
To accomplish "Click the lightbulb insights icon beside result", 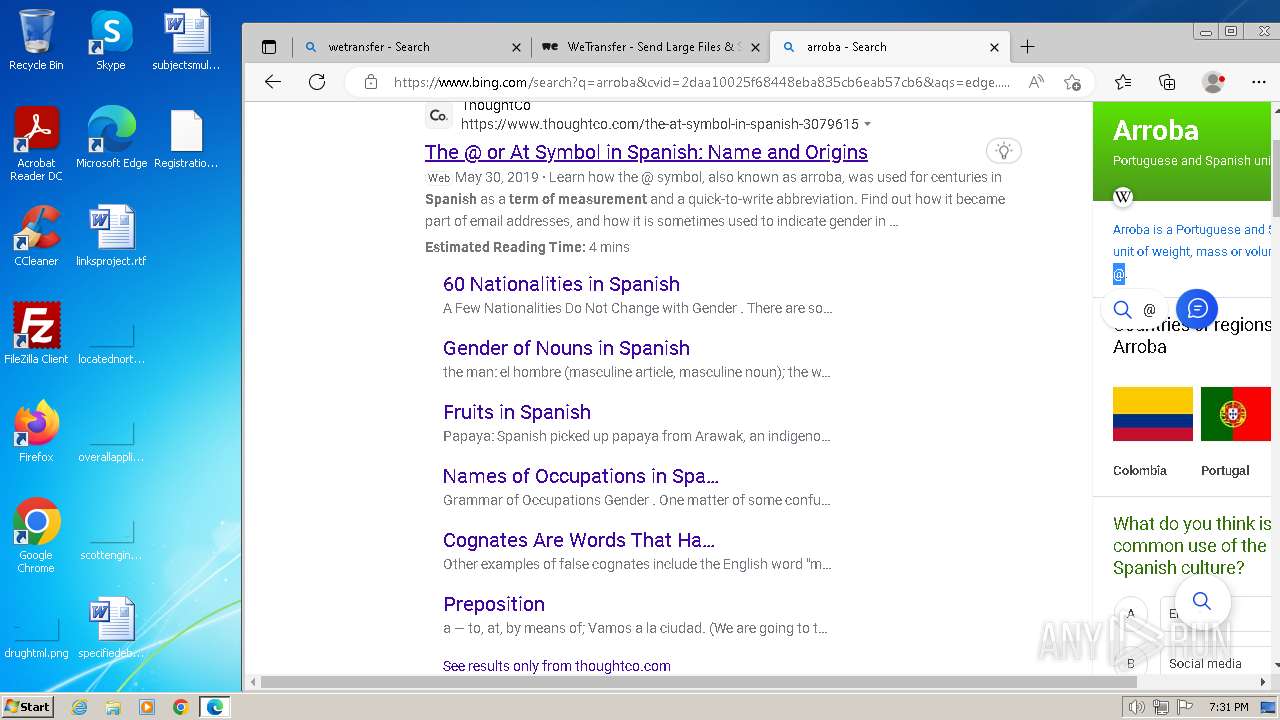I will [1004, 151].
